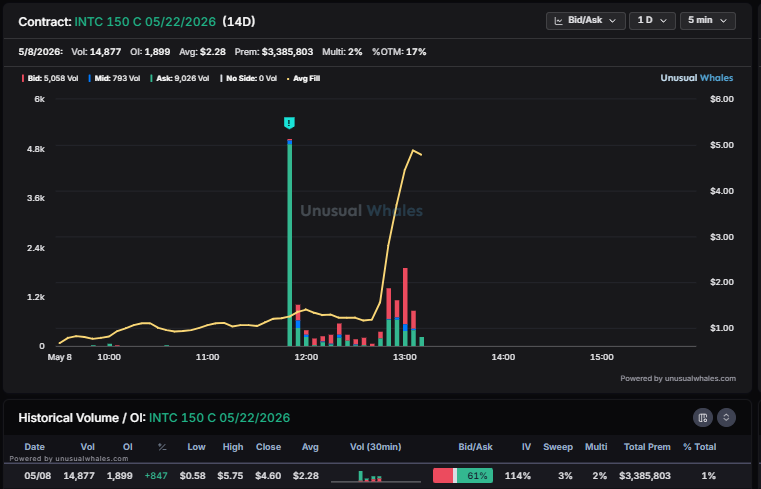Open the Bid/Ask chart type dropdown
Image resolution: width=761 pixels, height=489 pixels.
tap(585, 21)
